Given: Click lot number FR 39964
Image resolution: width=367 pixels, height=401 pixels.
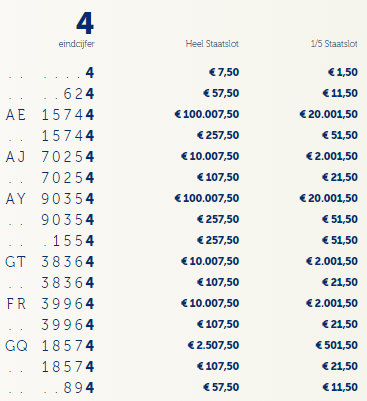Looking at the screenshot, I should 50,304.
